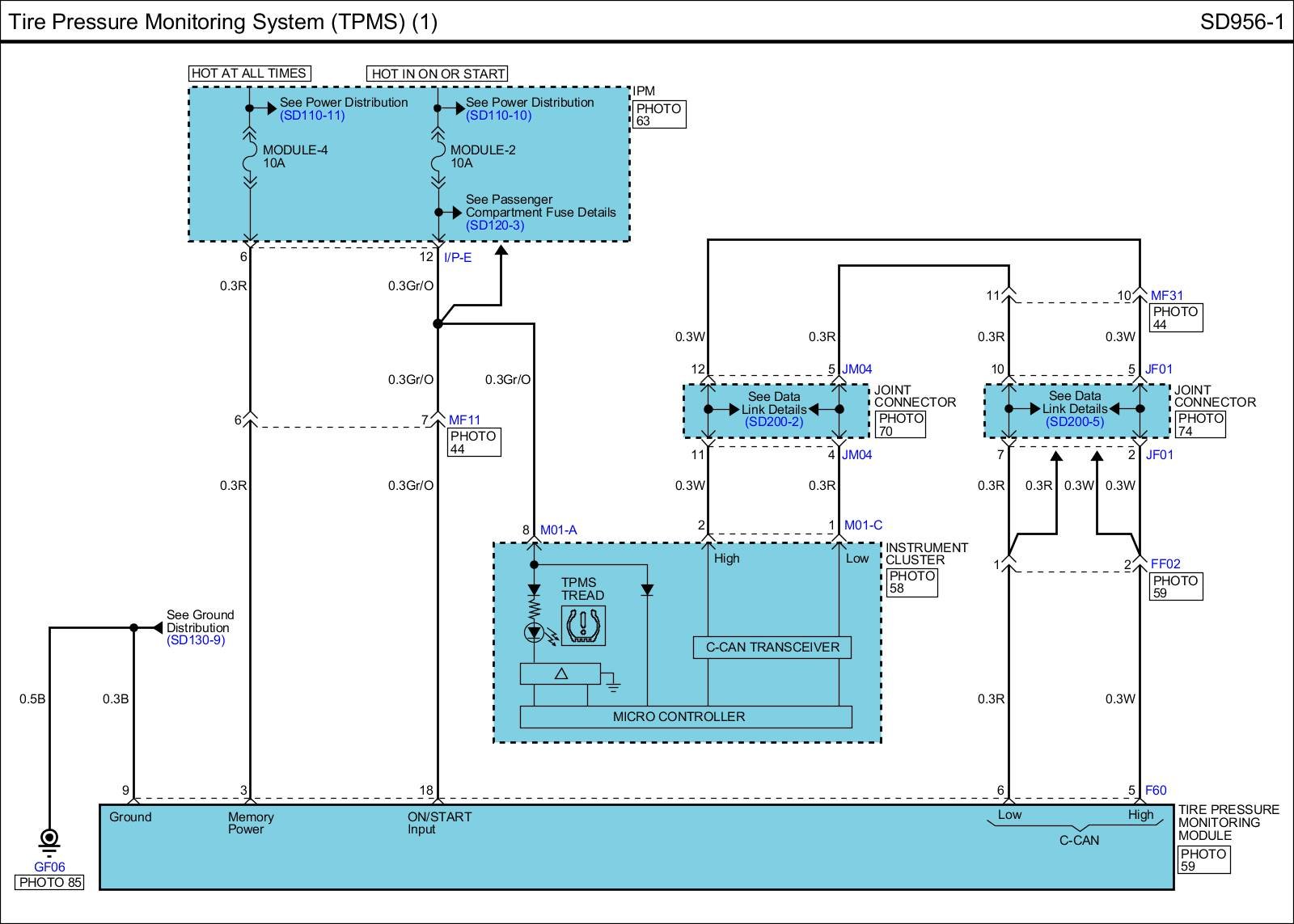
Task: Open the SD120-3 fuse details link
Action: point(495,226)
